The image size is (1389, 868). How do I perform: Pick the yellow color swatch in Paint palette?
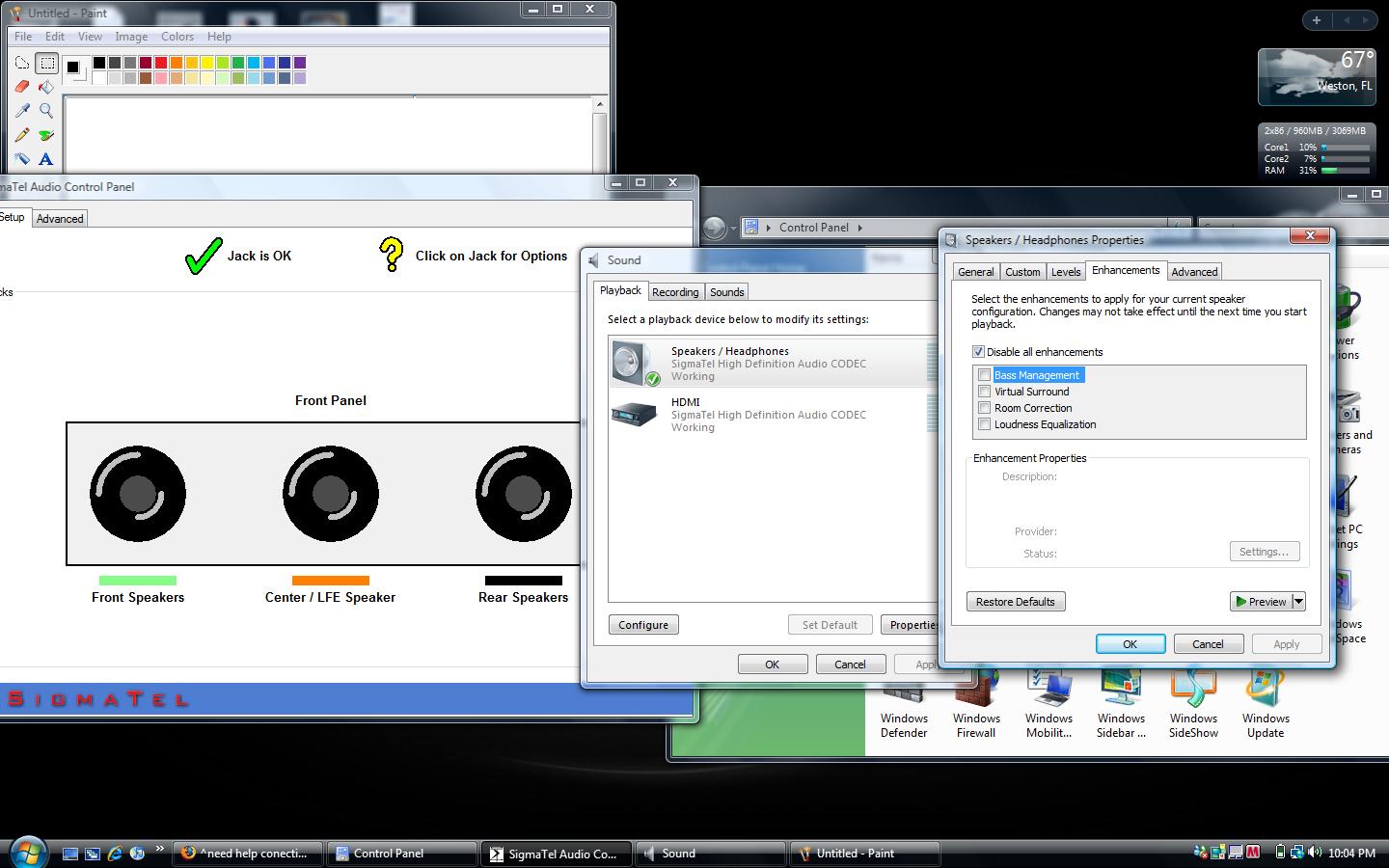[207, 63]
